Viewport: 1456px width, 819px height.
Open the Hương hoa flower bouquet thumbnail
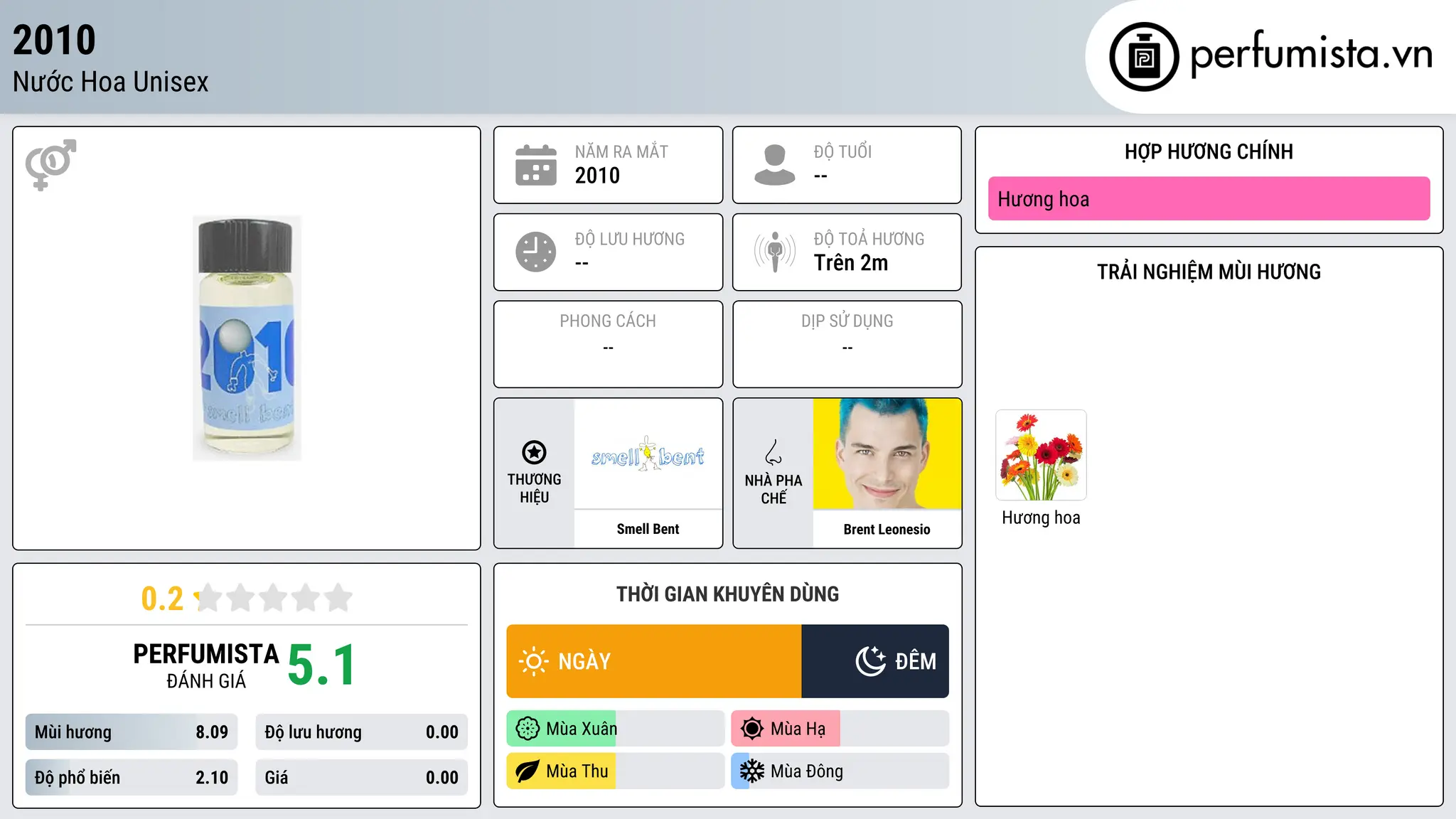(x=1041, y=455)
